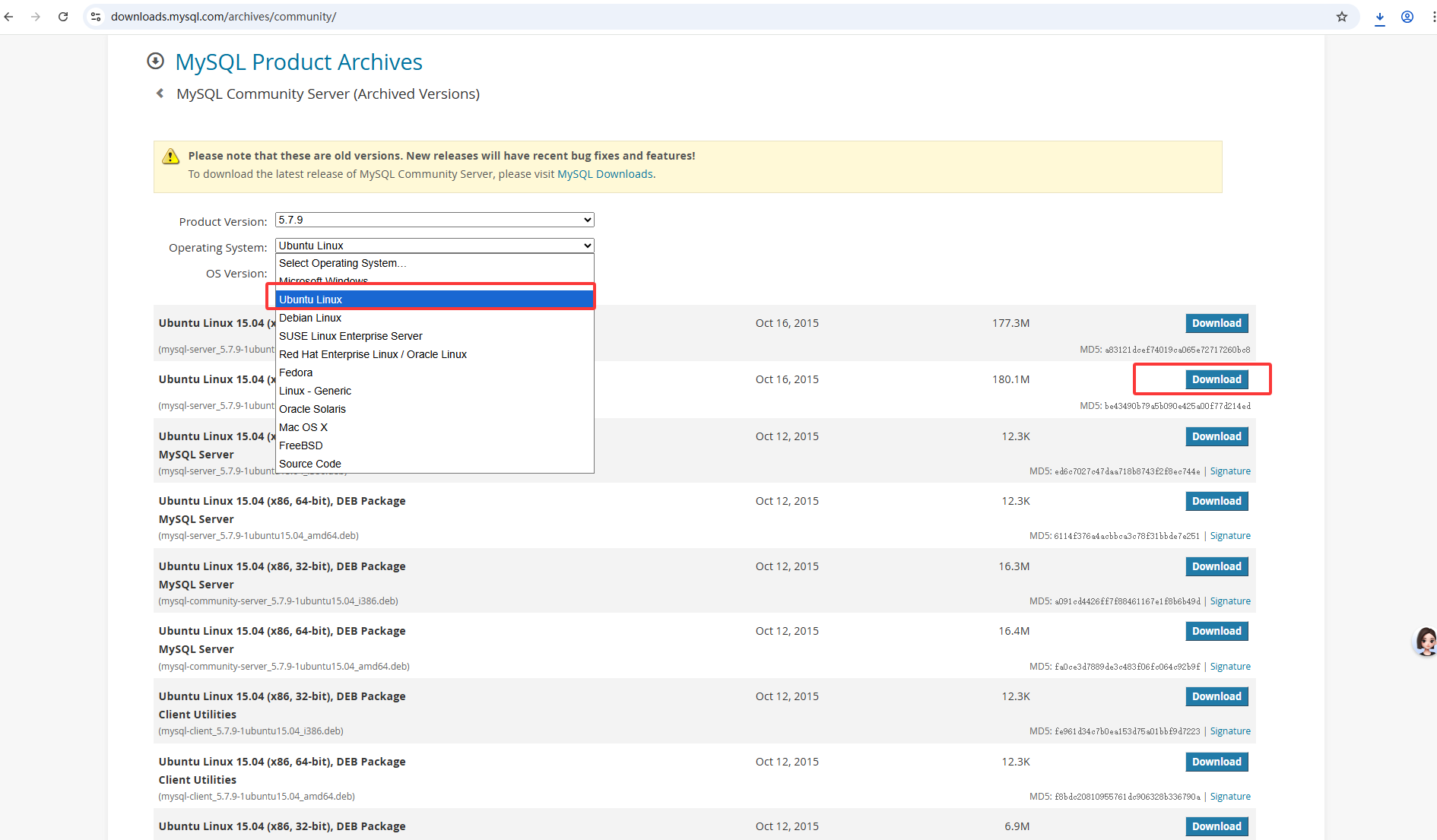Open Signature for mysql-server amd64 deb
The height and width of the screenshot is (840, 1437).
coord(1230,536)
